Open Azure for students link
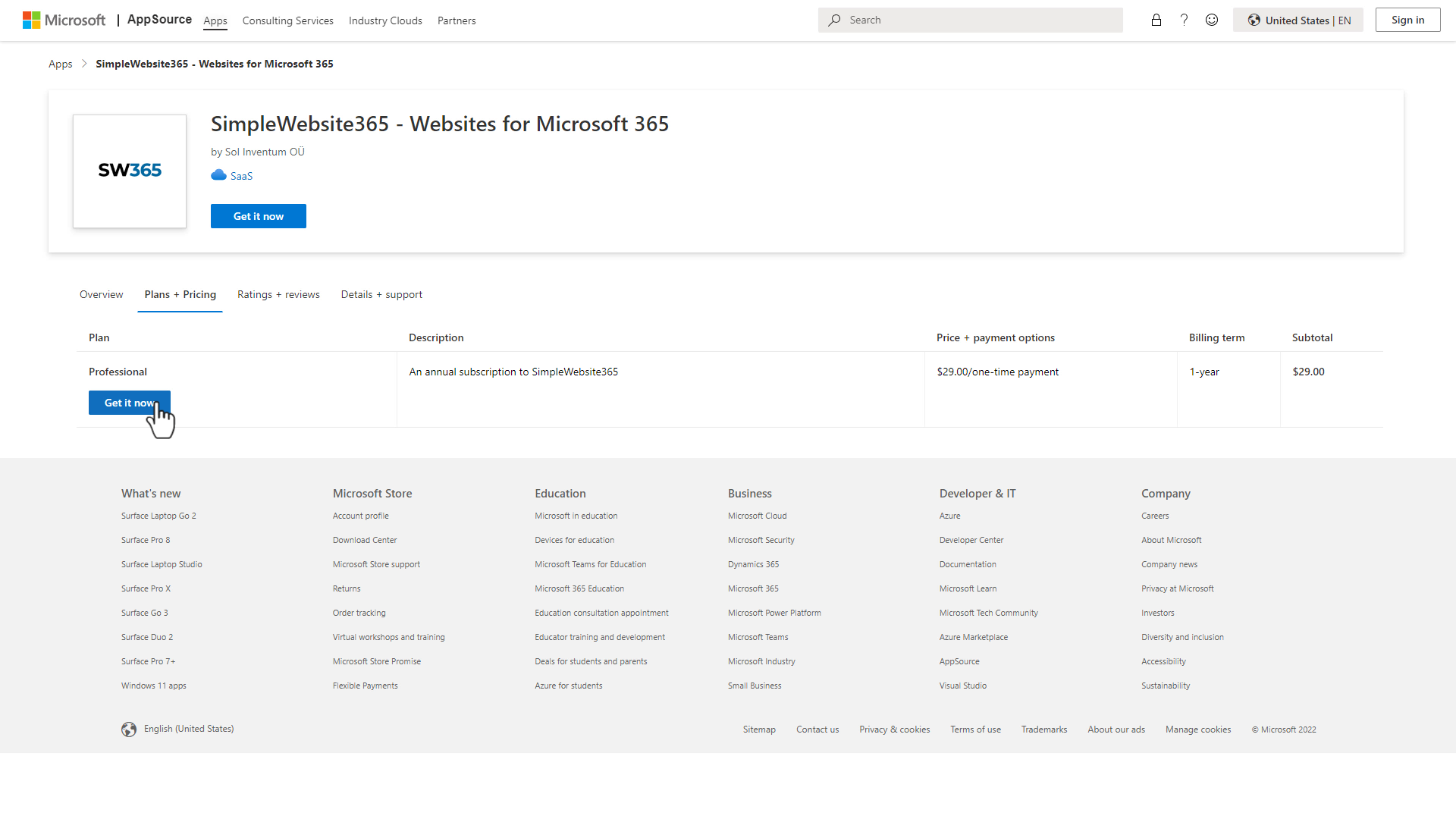 (569, 686)
